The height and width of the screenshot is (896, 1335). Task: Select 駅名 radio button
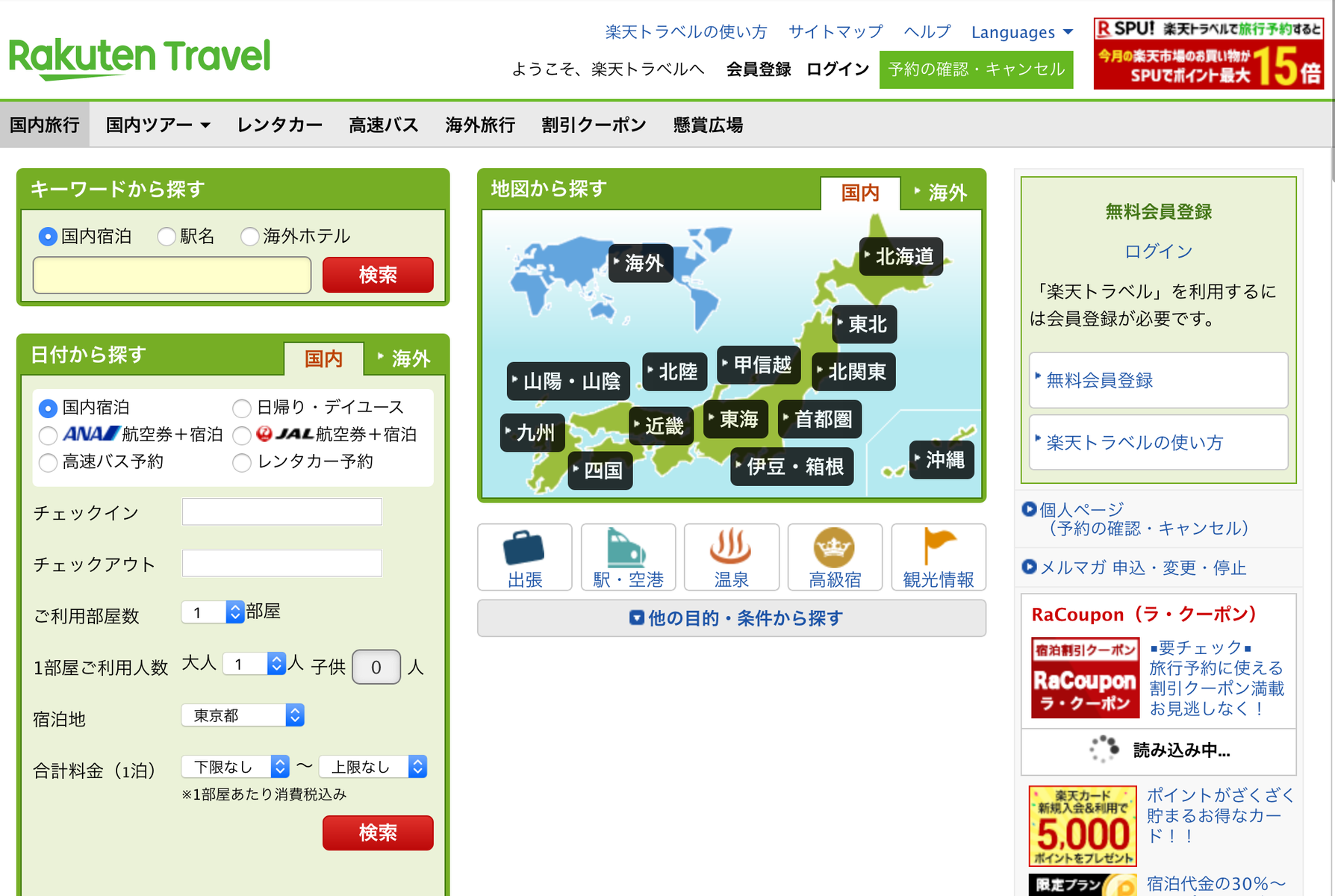(x=167, y=237)
